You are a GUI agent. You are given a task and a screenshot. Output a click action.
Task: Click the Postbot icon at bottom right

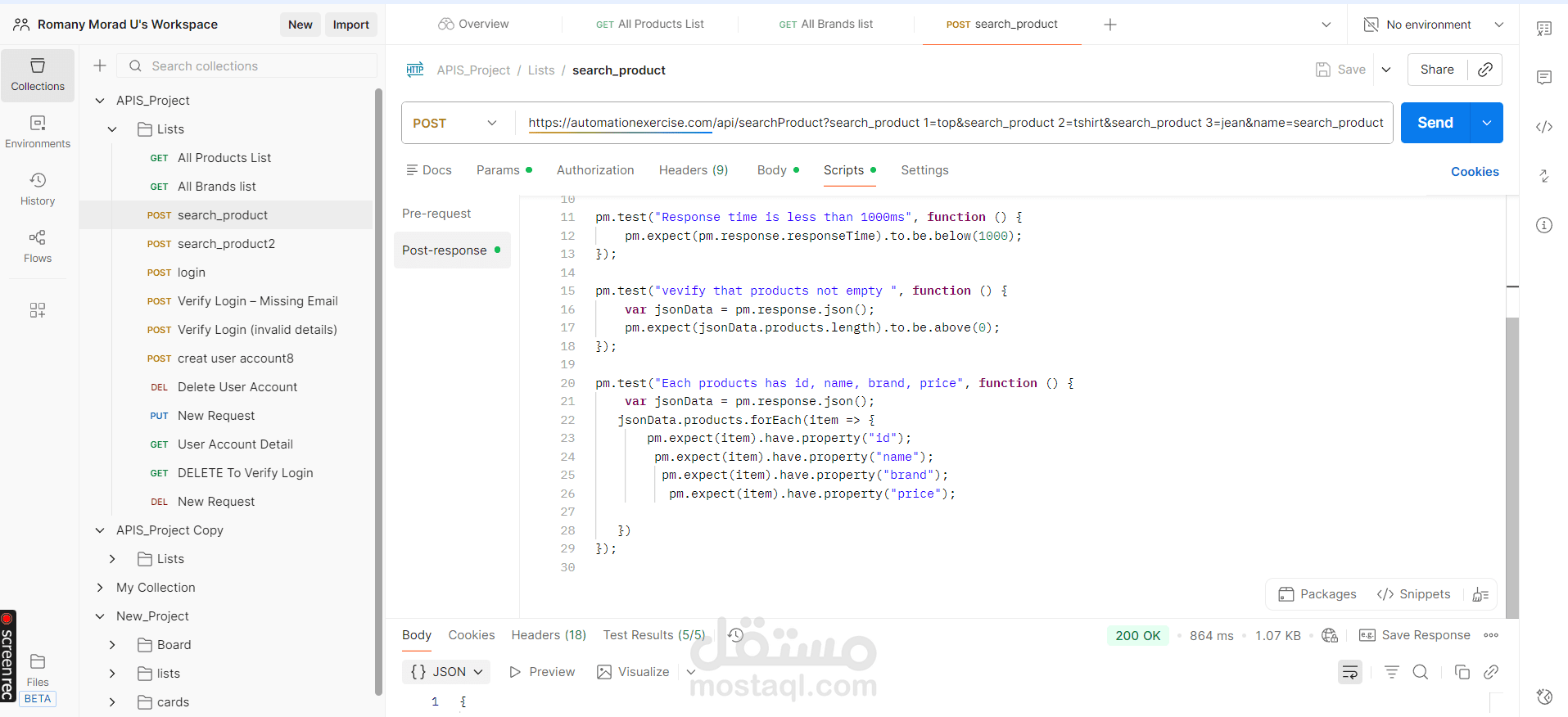tap(1544, 697)
